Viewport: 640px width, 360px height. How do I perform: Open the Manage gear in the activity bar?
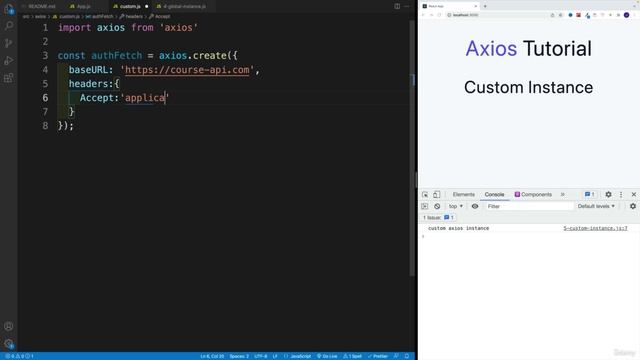[9, 344]
